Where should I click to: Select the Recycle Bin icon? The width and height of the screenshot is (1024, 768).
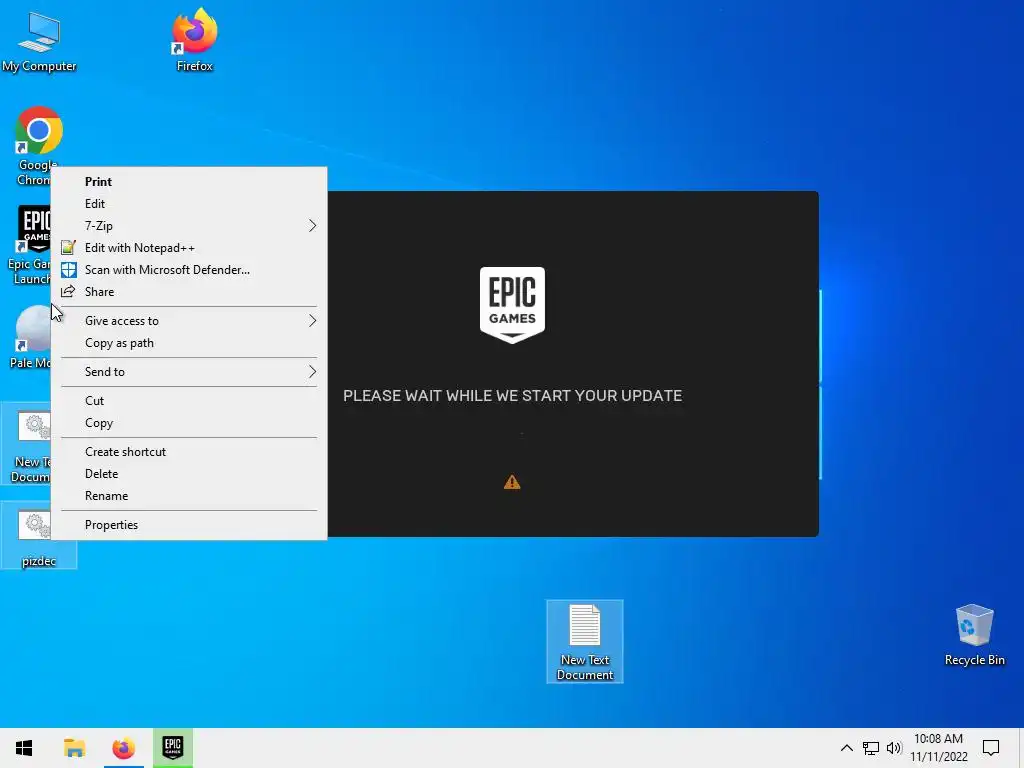point(974,635)
